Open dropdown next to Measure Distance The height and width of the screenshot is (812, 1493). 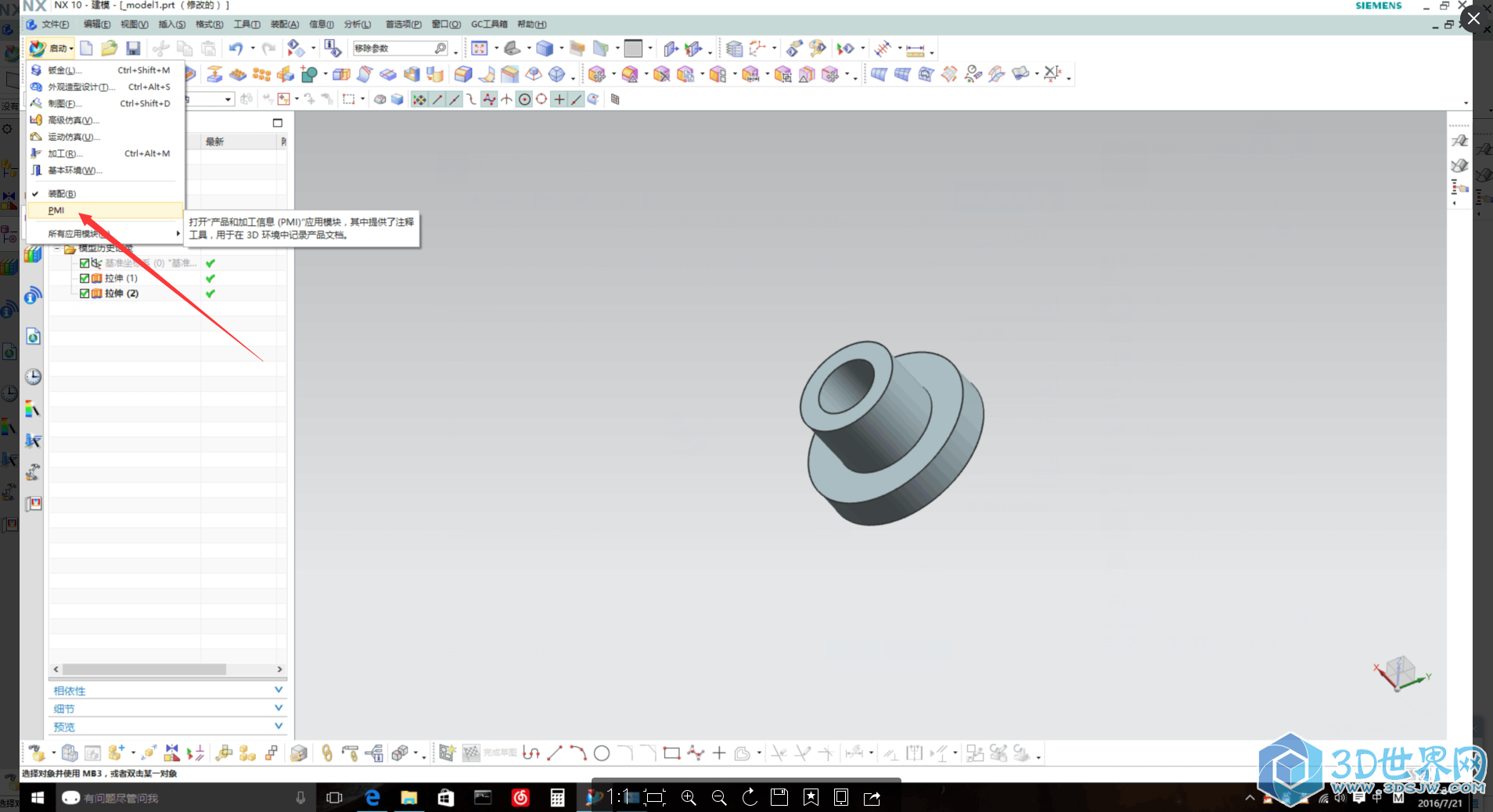coord(931,52)
